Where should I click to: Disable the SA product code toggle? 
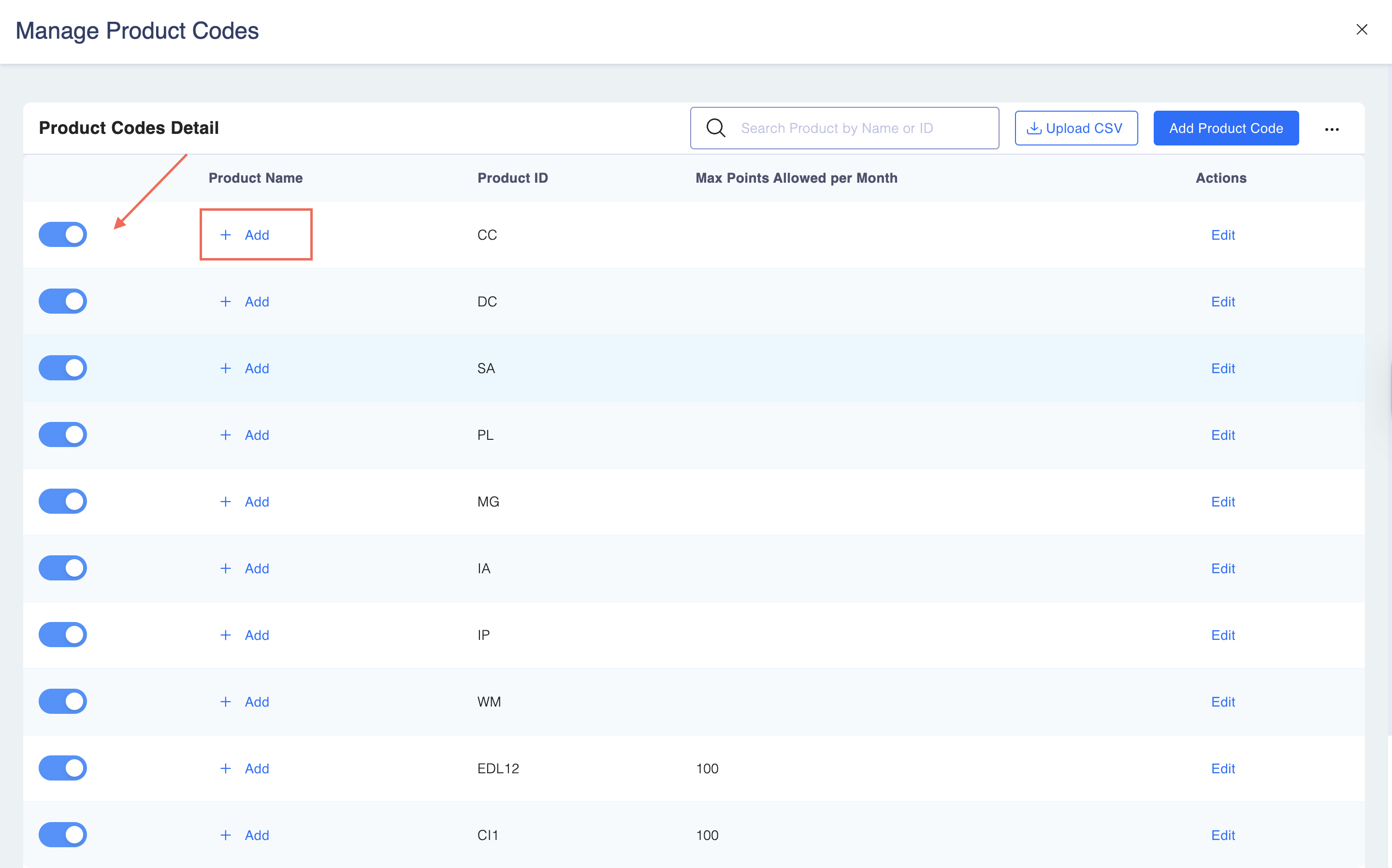[62, 368]
